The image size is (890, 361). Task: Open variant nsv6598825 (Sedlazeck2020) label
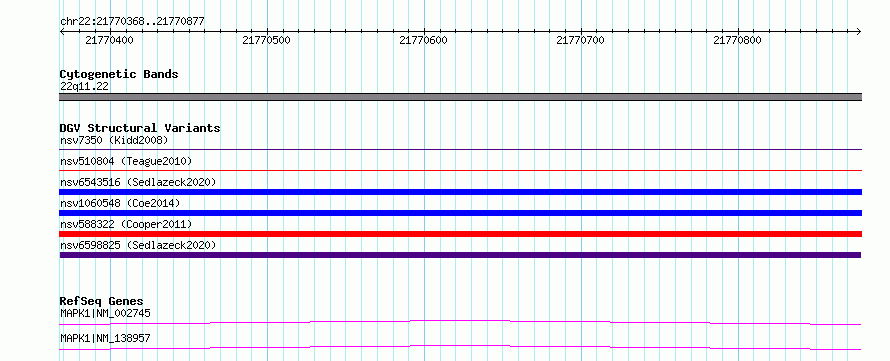click(138, 246)
